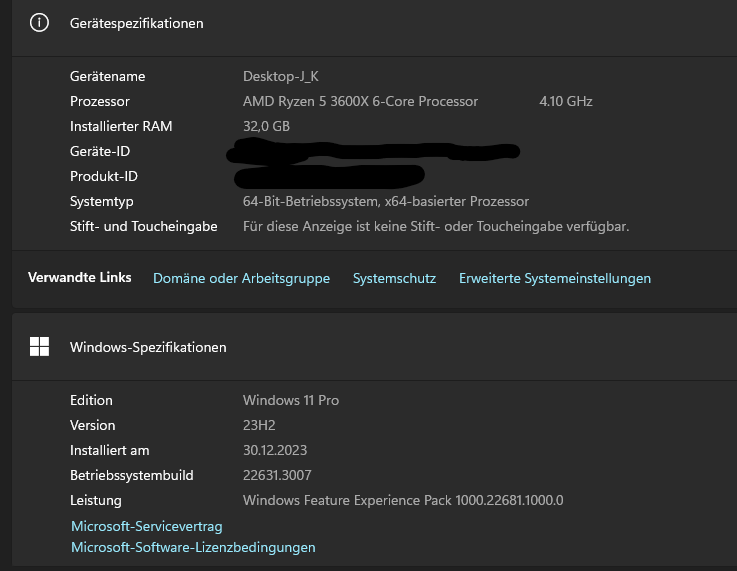Click the Betriebssystembuild label

click(x=132, y=475)
